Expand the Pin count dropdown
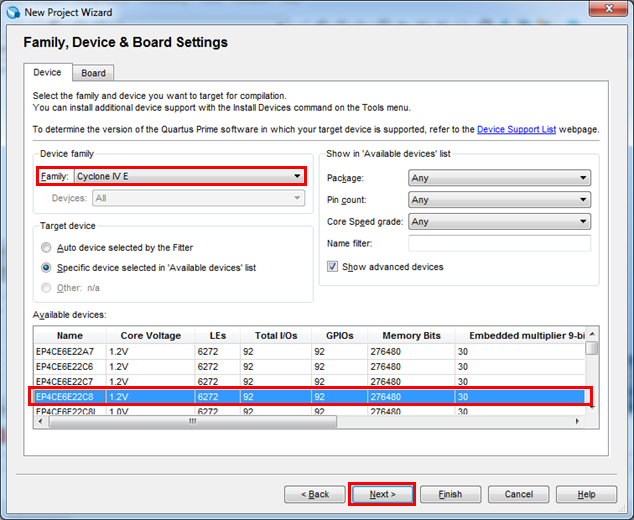Image resolution: width=634 pixels, height=520 pixels. tap(499, 200)
